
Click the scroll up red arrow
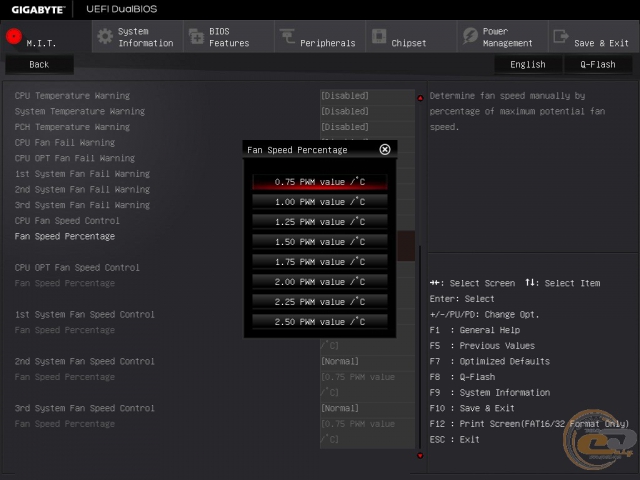tap(420, 98)
